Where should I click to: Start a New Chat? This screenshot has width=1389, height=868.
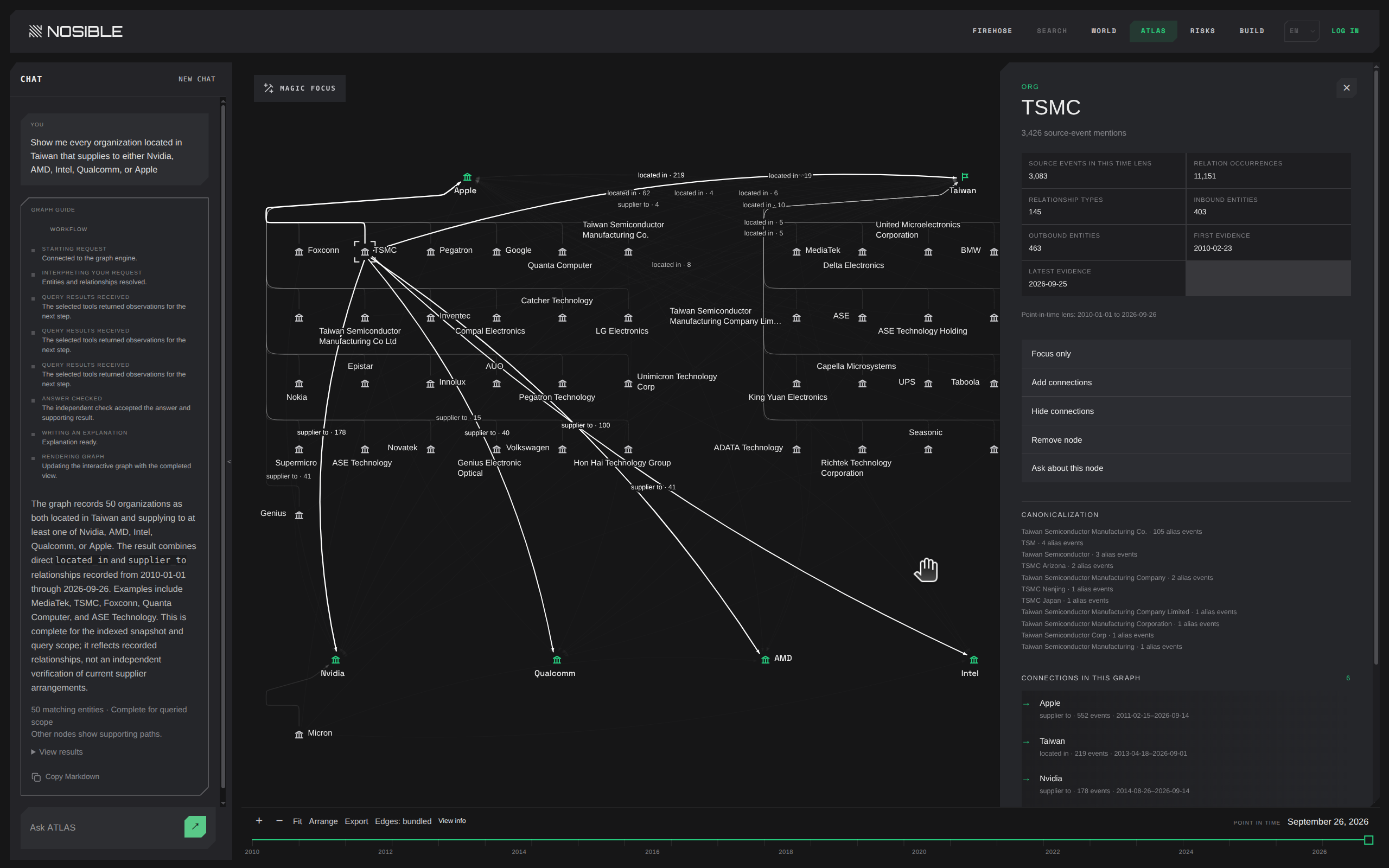[x=197, y=79]
